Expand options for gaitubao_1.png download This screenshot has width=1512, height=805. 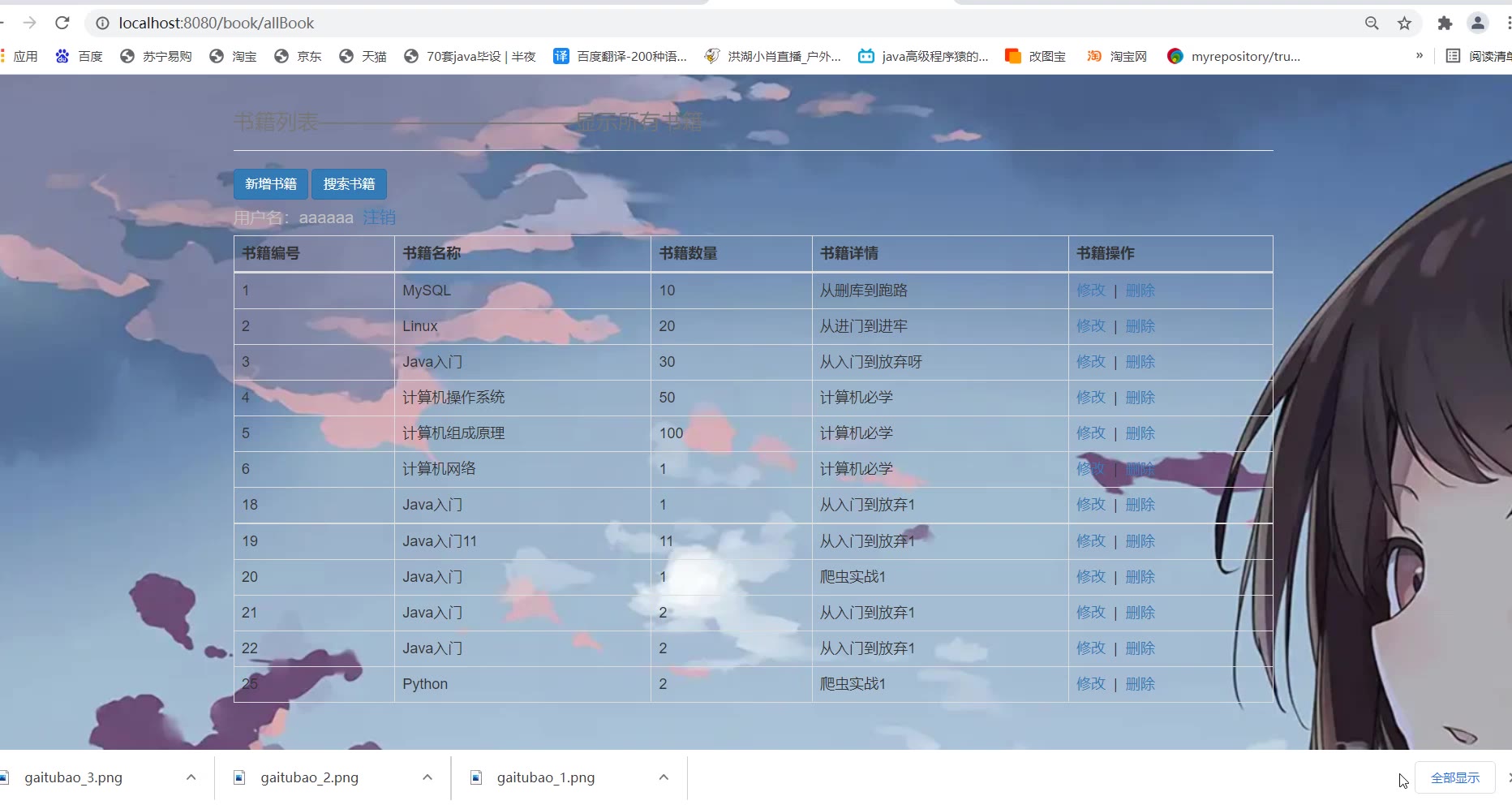[664, 777]
